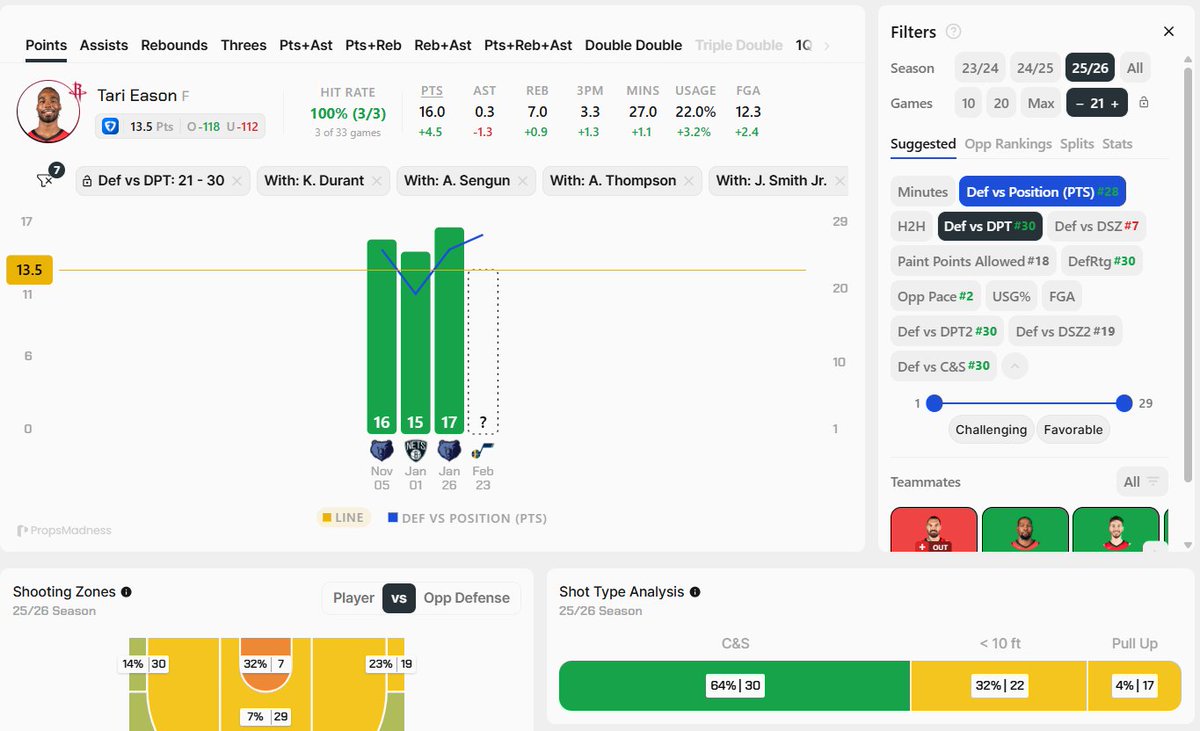Remove the With: J. Smith Jr. filter
The height and width of the screenshot is (731, 1200).
tap(839, 181)
